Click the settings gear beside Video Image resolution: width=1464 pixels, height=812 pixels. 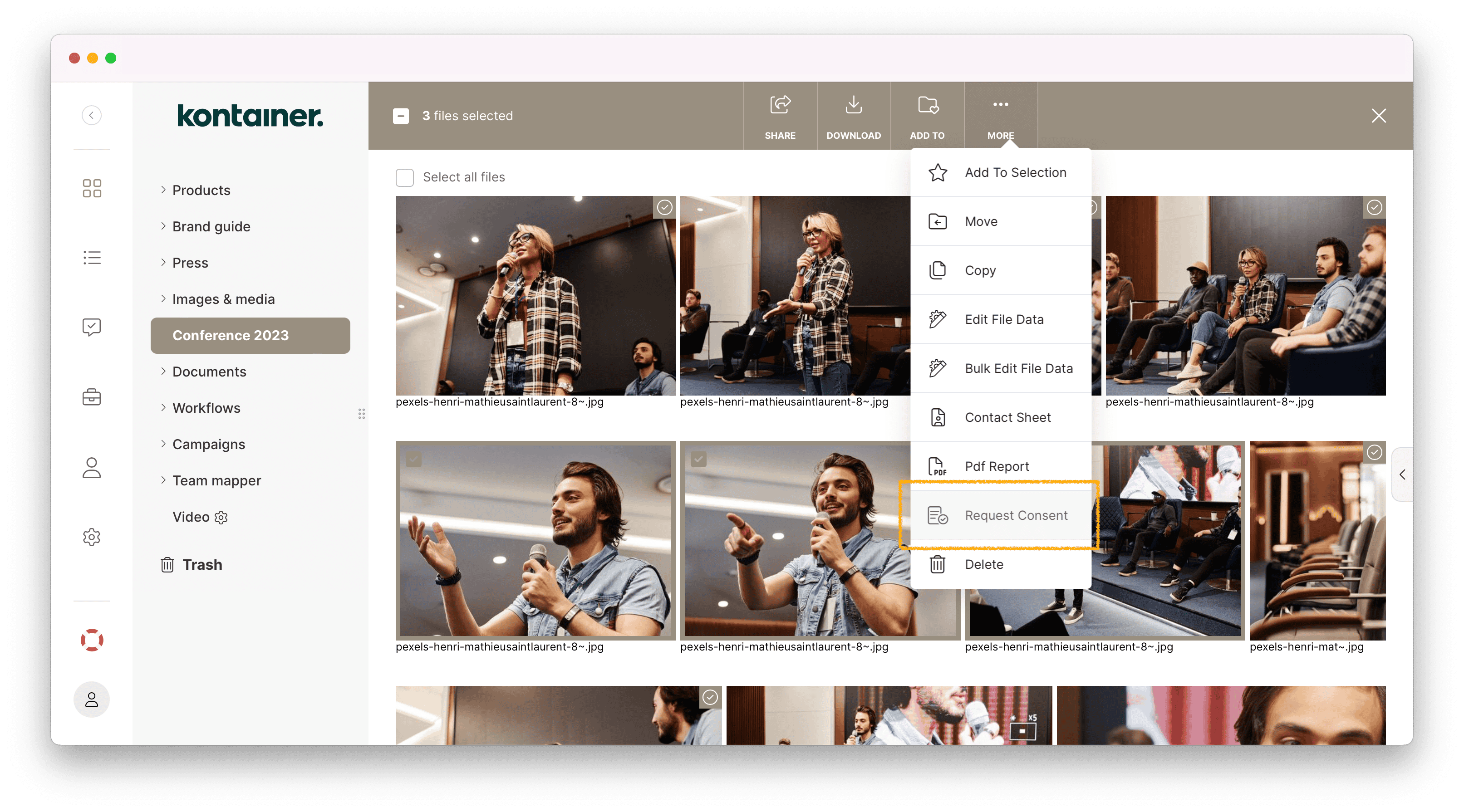pyautogui.click(x=221, y=518)
